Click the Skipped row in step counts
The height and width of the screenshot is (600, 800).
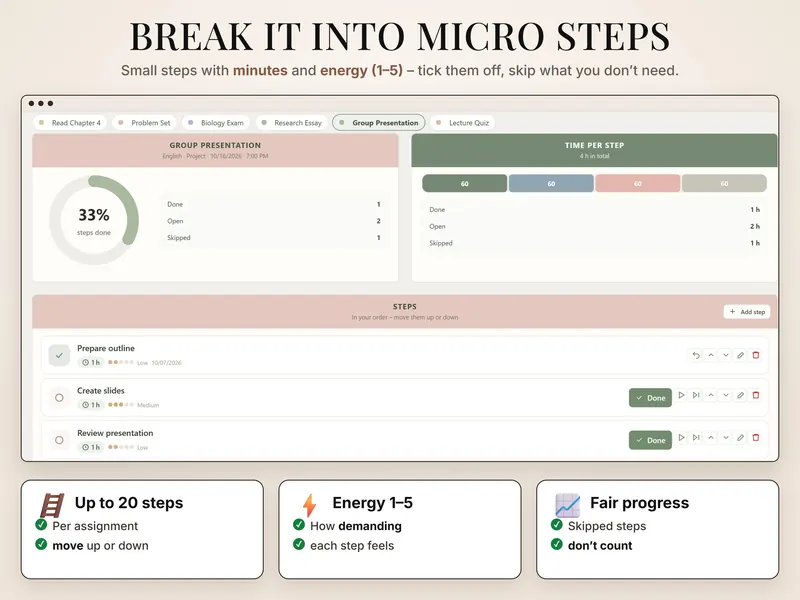[x=273, y=238]
